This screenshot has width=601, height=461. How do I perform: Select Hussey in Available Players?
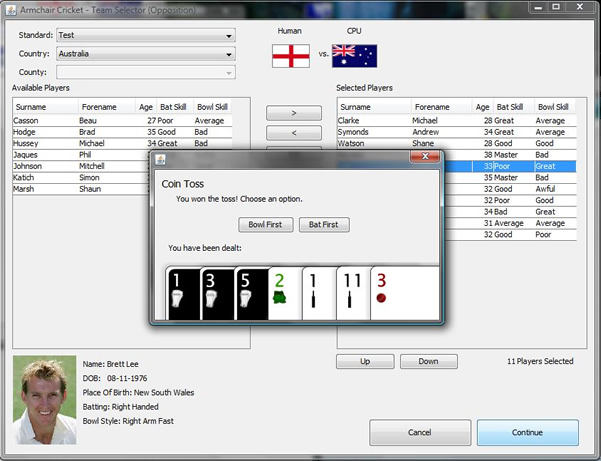122,144
